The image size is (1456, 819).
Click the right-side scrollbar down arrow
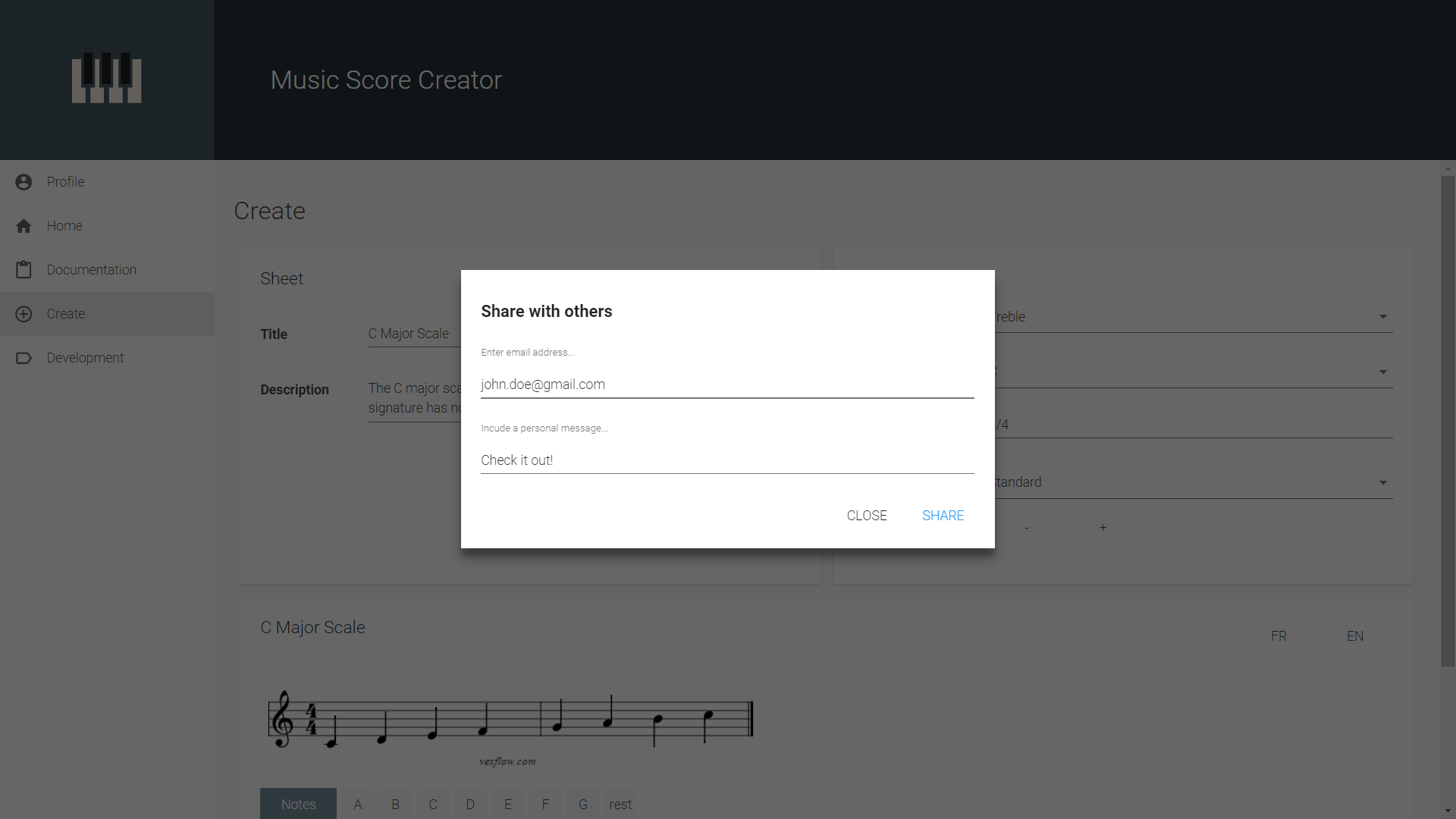[1448, 811]
